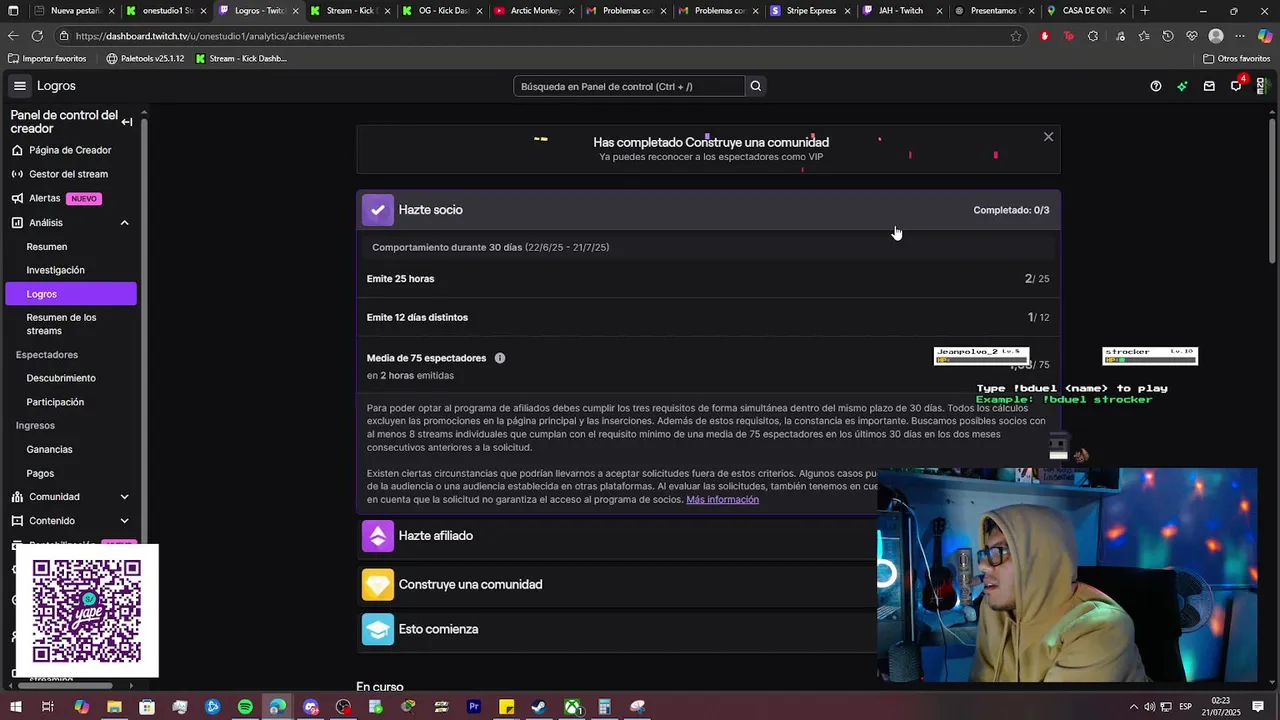Click the green sparkle icon

pos(1182,86)
